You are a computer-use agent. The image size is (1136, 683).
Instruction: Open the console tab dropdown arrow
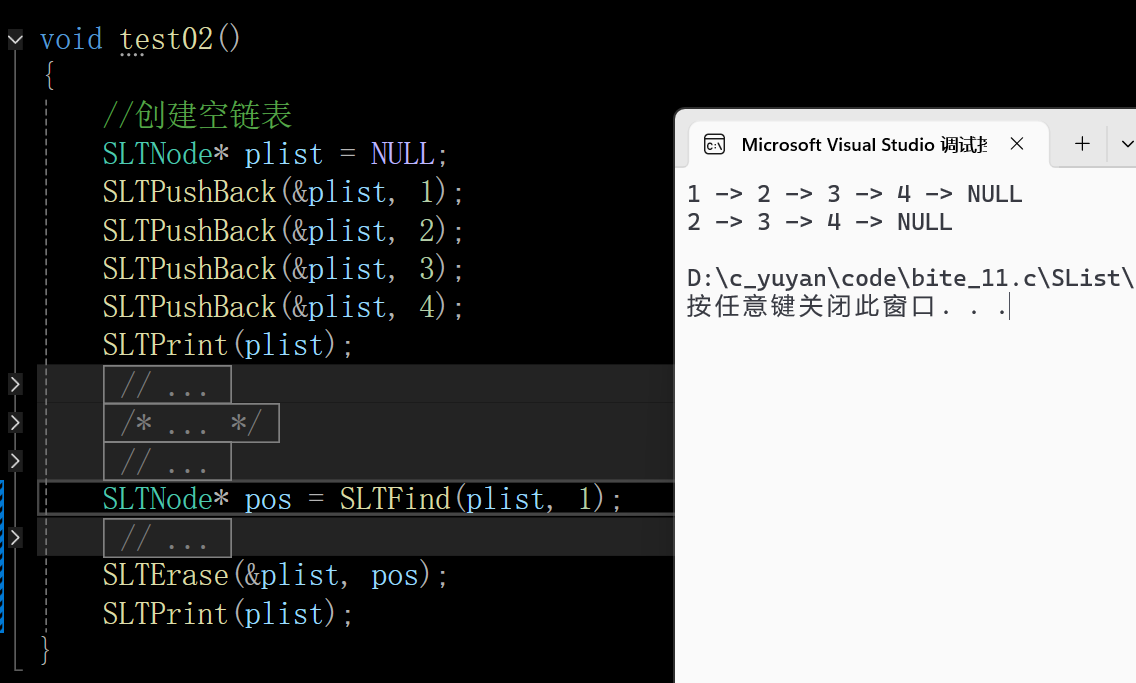[x=1126, y=144]
